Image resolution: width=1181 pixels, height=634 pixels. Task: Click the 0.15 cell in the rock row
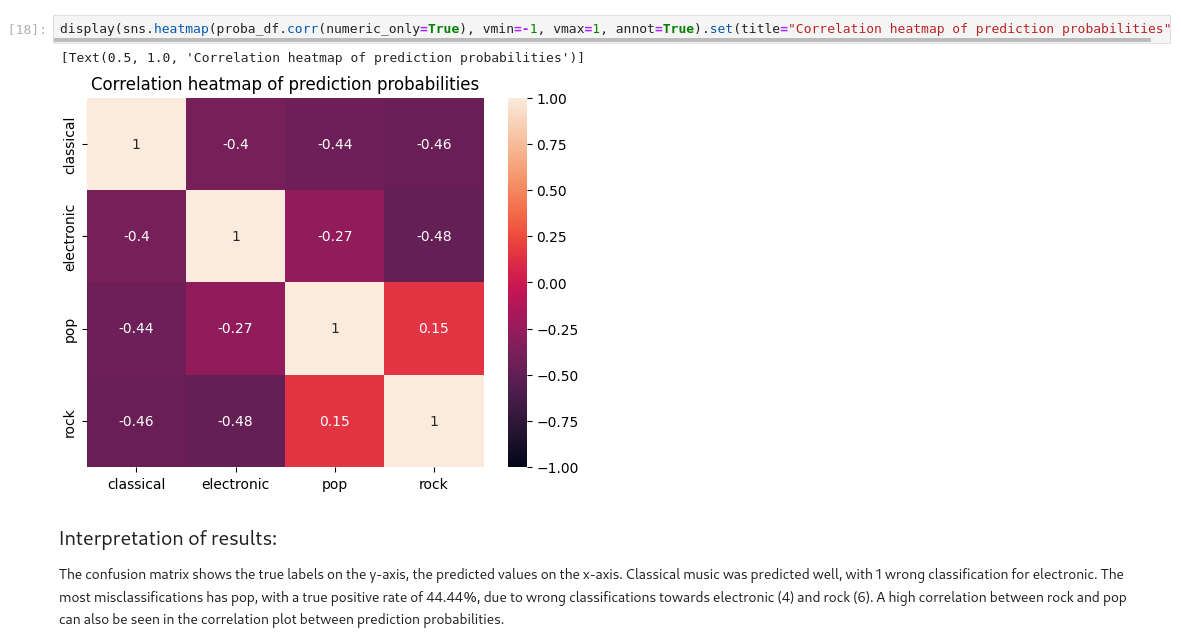click(335, 421)
